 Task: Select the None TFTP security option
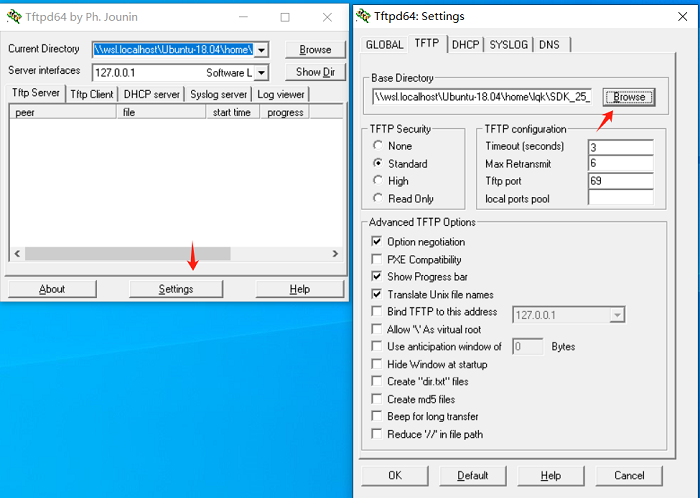tap(378, 145)
